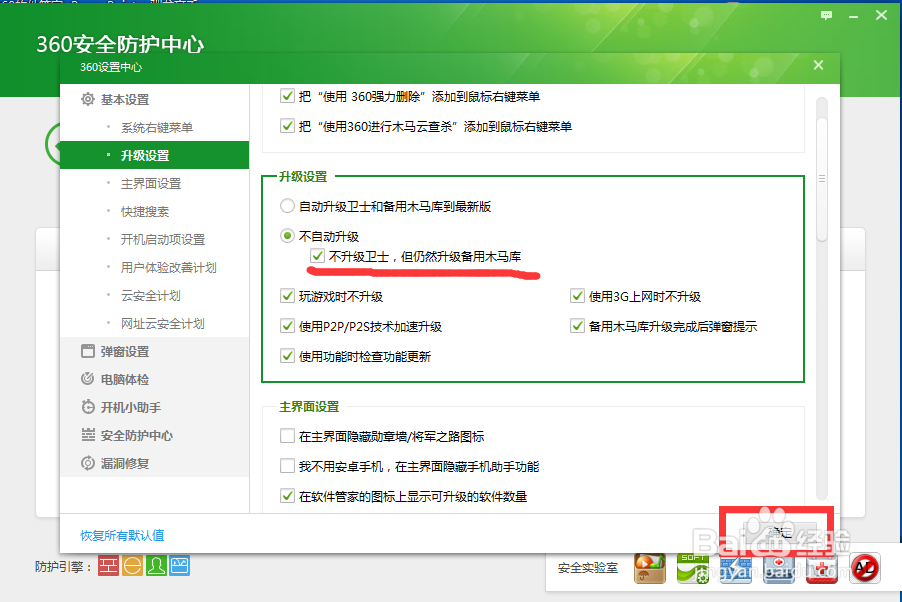The height and width of the screenshot is (602, 902).
Task: Expand 弹窗设置 category label
Action: 125,351
